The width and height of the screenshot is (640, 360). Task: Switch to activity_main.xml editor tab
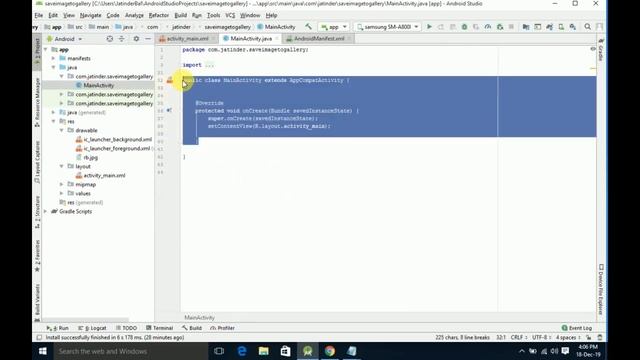click(x=187, y=38)
